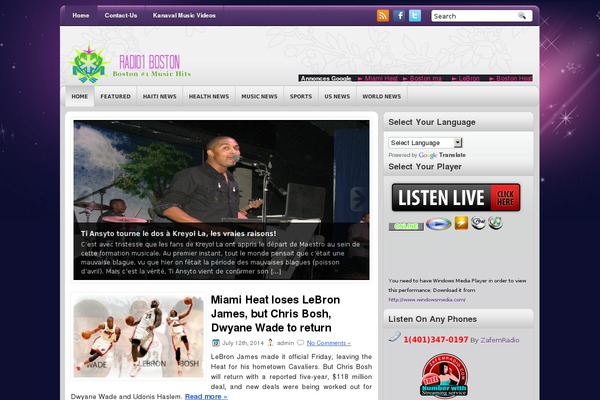This screenshot has width=600, height=400.
Task: Click the green ONLINE status badge
Action: pyautogui.click(x=406, y=226)
